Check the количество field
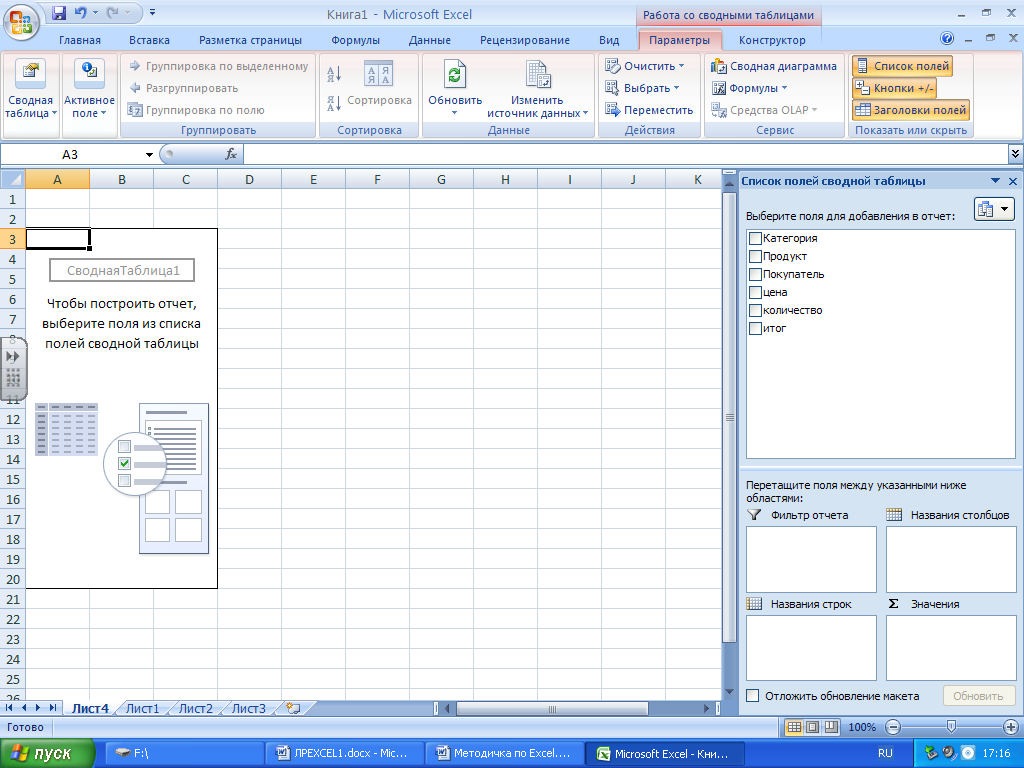The image size is (1024, 768). pyautogui.click(x=755, y=310)
